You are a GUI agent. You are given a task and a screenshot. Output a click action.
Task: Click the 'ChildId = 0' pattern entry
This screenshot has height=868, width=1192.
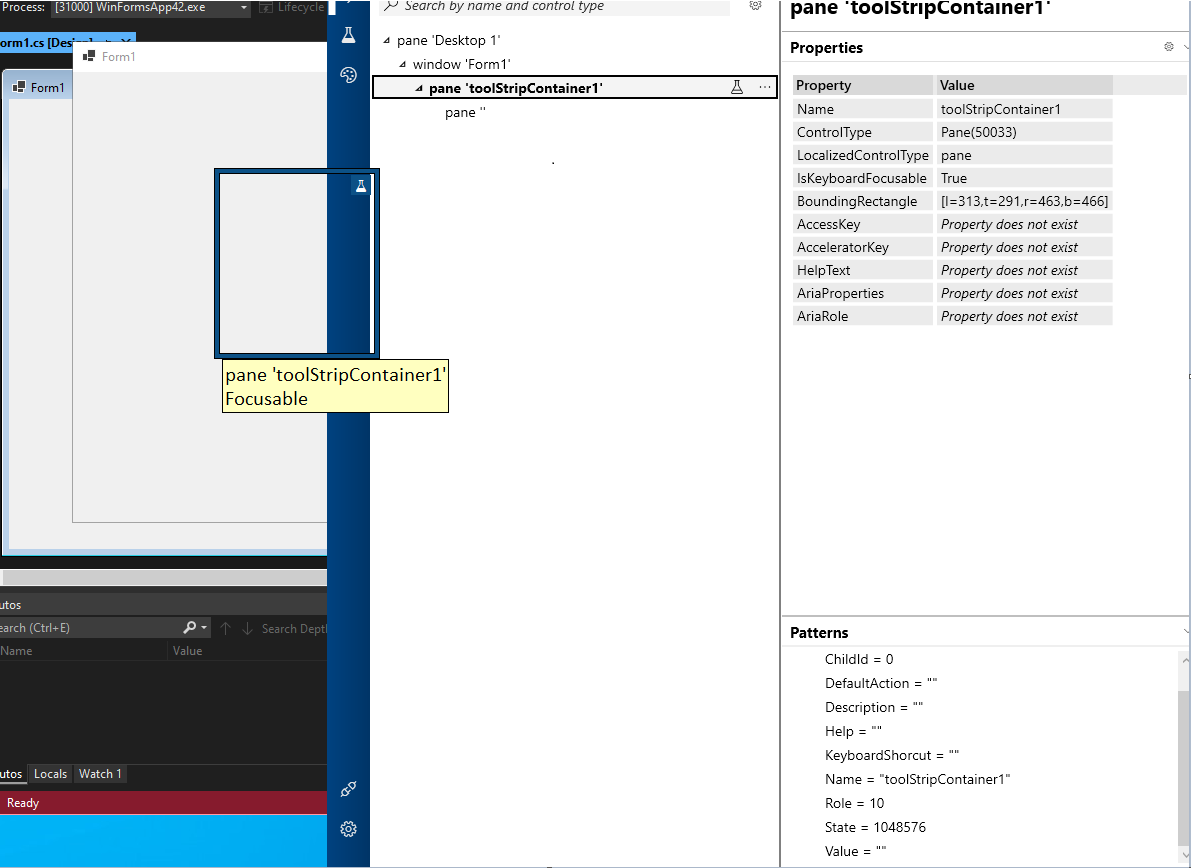[x=859, y=659]
